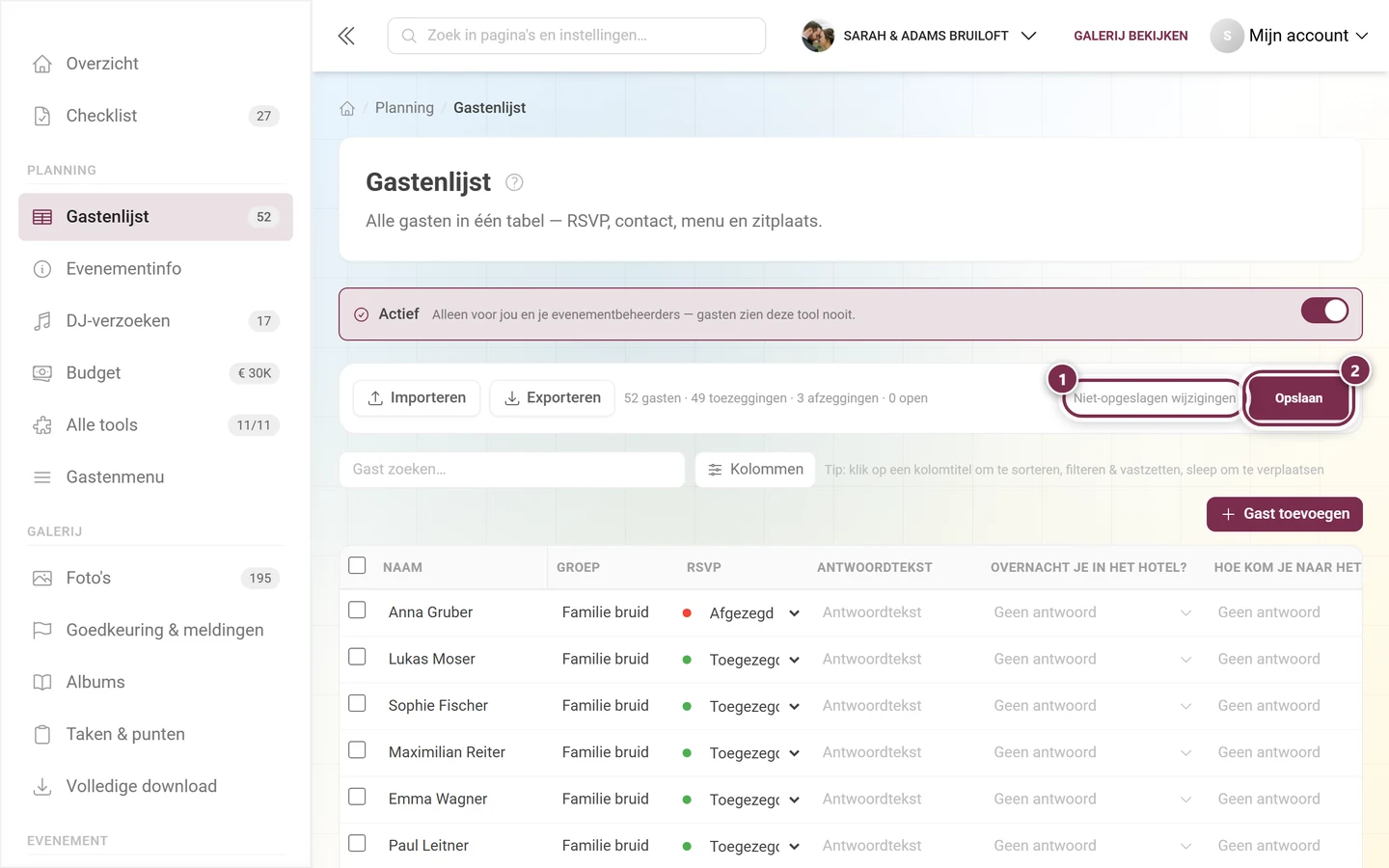The height and width of the screenshot is (868, 1389).
Task: Click the Volledige download arrow icon
Action: (x=42, y=787)
